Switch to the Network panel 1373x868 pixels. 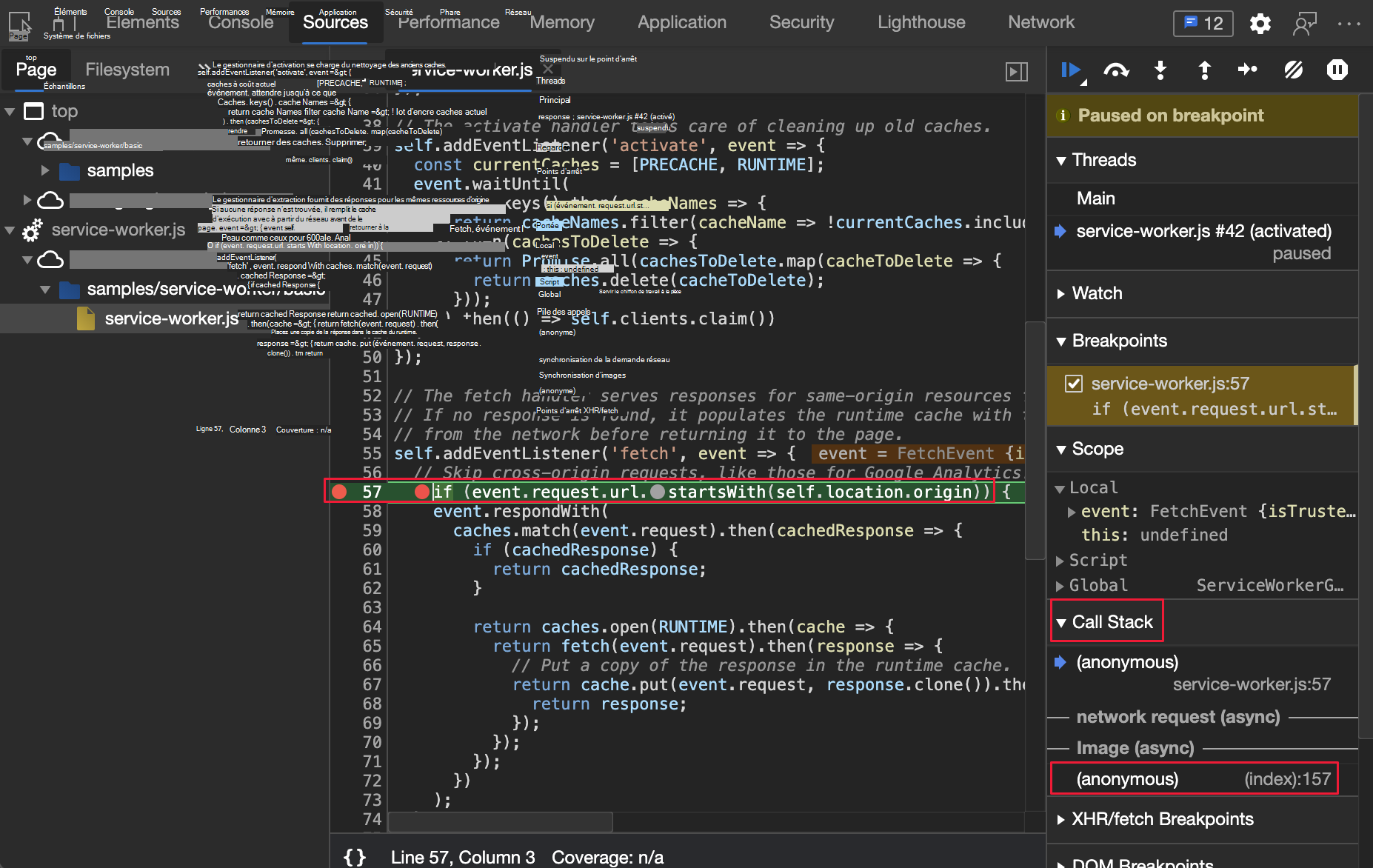coord(1040,22)
